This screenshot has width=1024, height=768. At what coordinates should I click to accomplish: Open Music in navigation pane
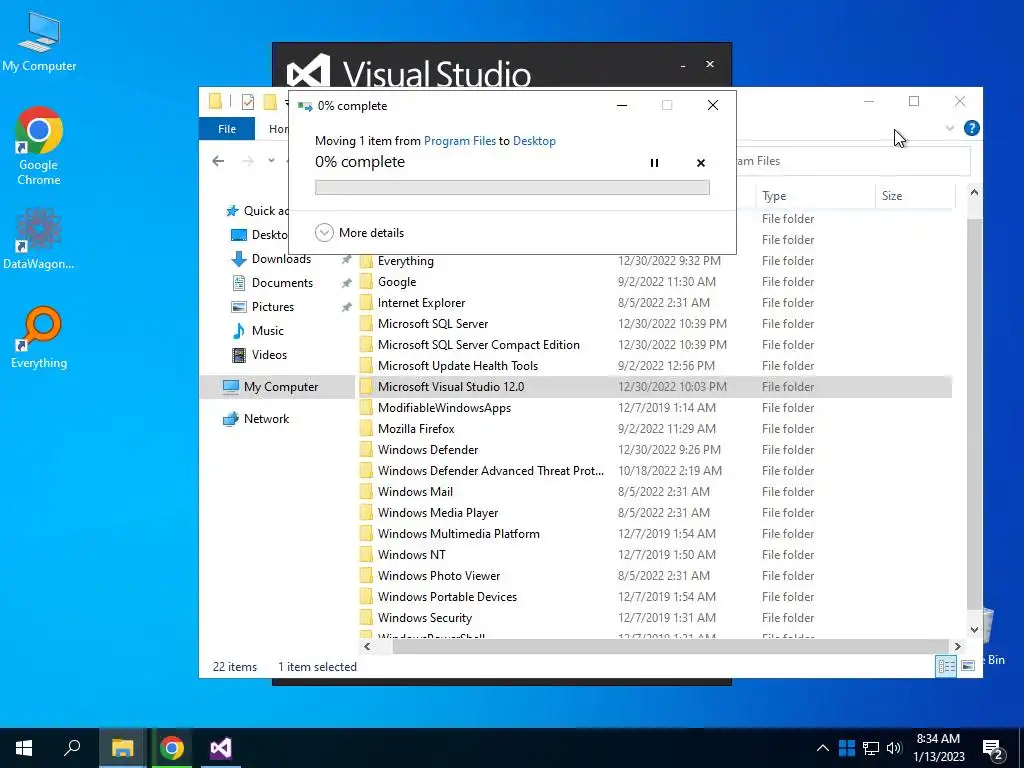259,330
